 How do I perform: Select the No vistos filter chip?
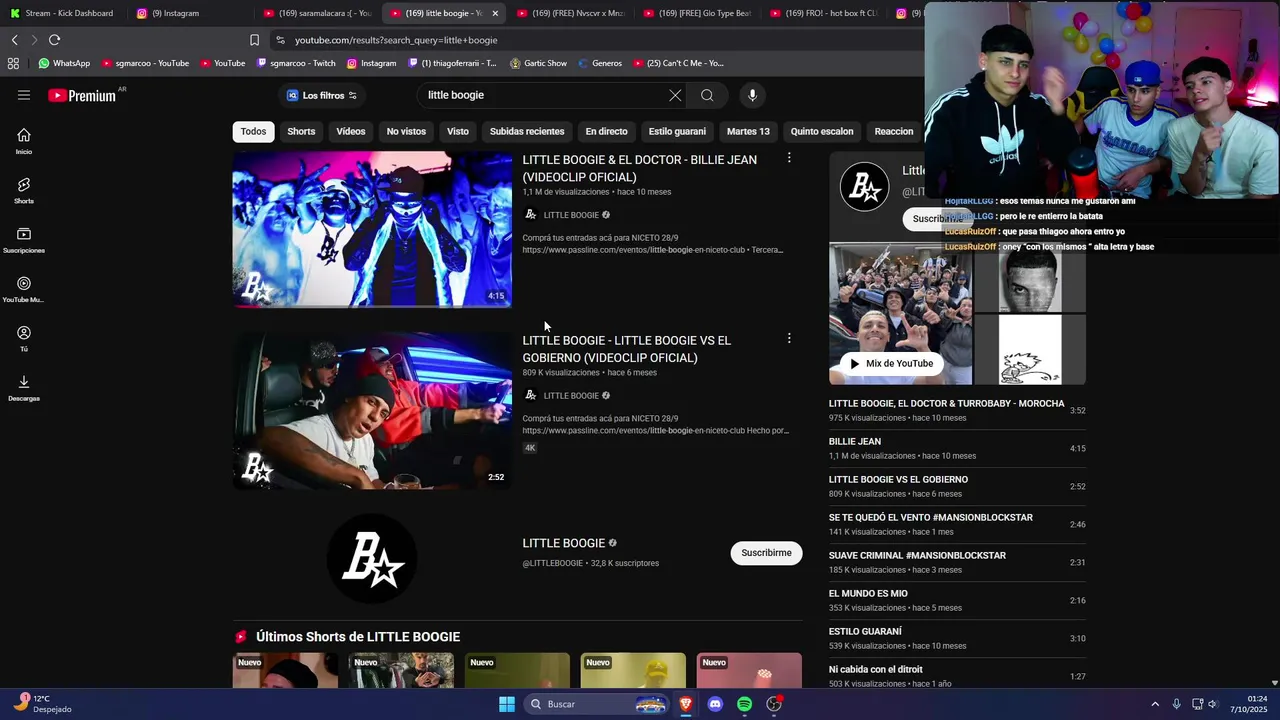pyautogui.click(x=406, y=131)
